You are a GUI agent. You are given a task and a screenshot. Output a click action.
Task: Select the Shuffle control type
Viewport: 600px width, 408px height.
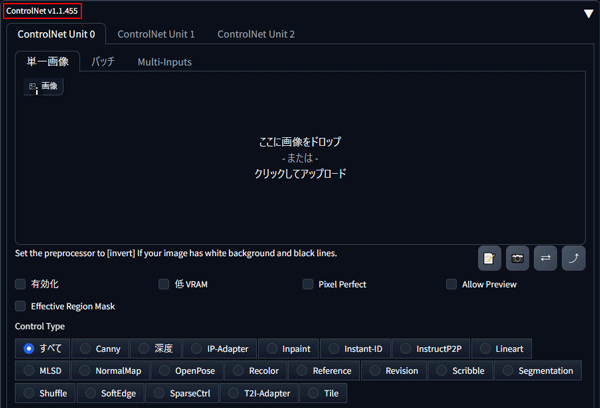coord(46,393)
